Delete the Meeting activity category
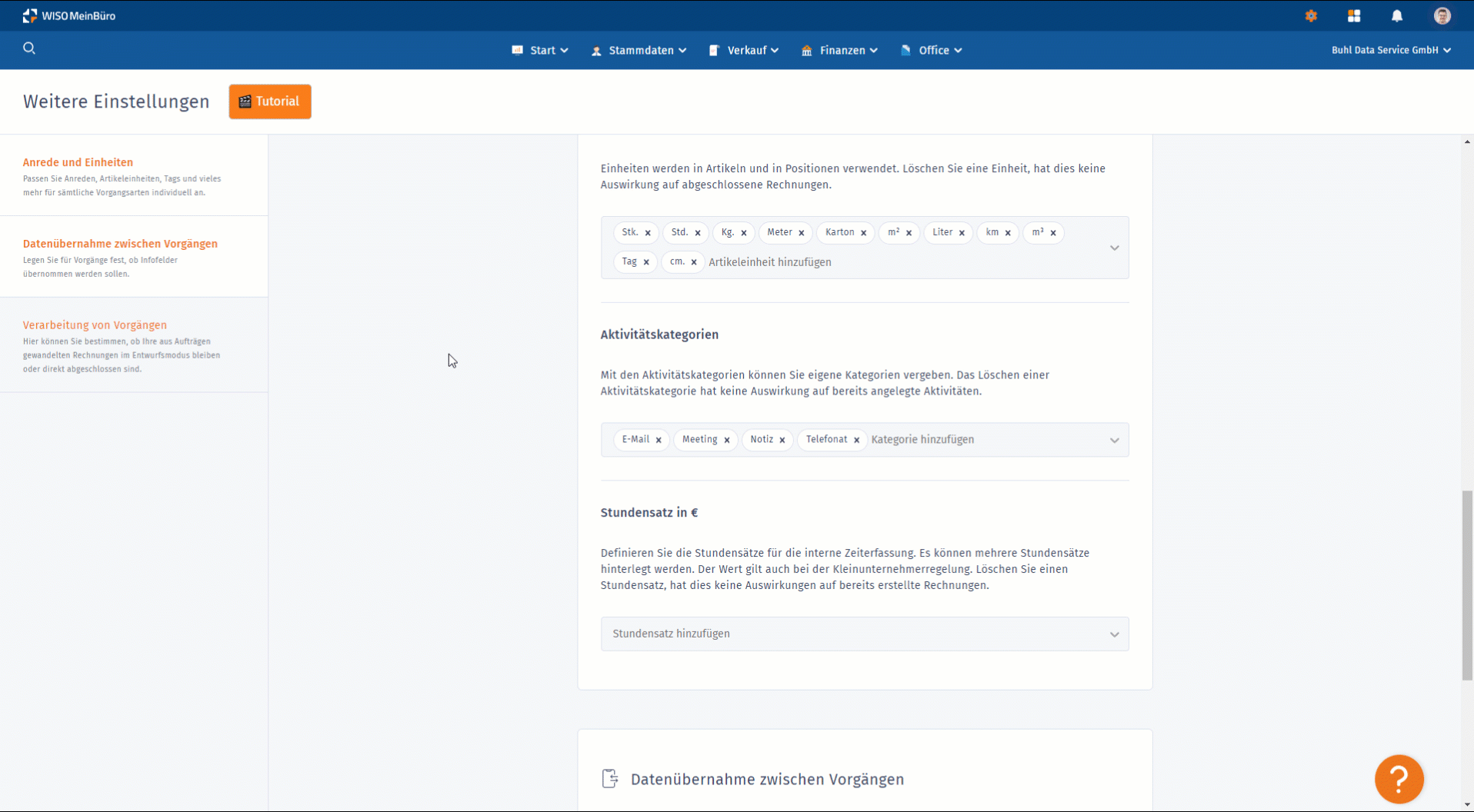Image resolution: width=1474 pixels, height=812 pixels. coord(726,441)
